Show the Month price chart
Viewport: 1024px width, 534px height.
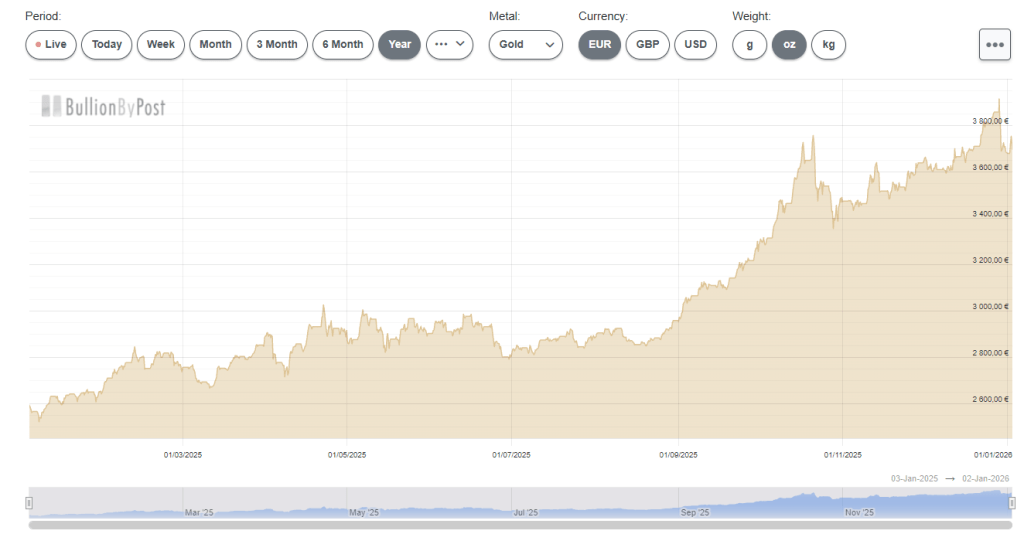tap(215, 45)
